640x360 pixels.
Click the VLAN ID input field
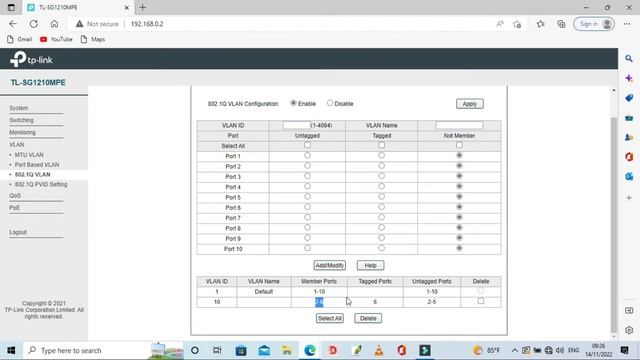pyautogui.click(x=297, y=125)
